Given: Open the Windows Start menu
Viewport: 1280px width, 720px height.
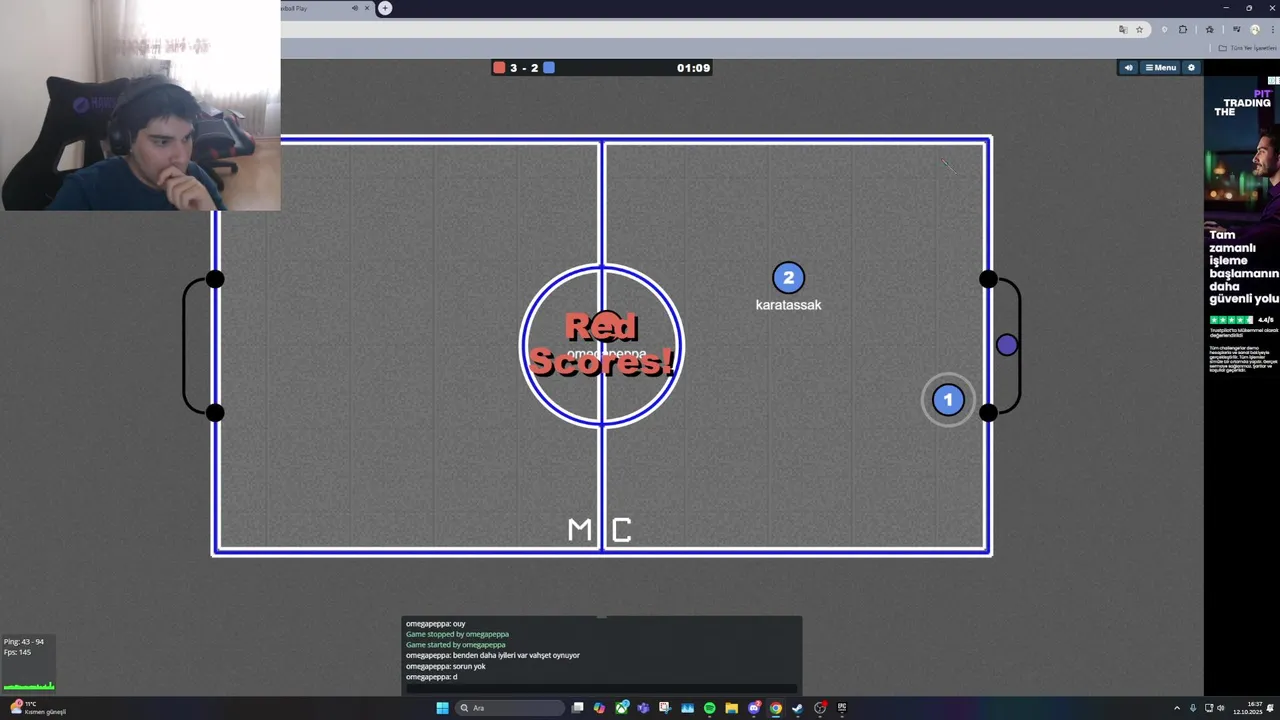Looking at the screenshot, I should coord(442,708).
